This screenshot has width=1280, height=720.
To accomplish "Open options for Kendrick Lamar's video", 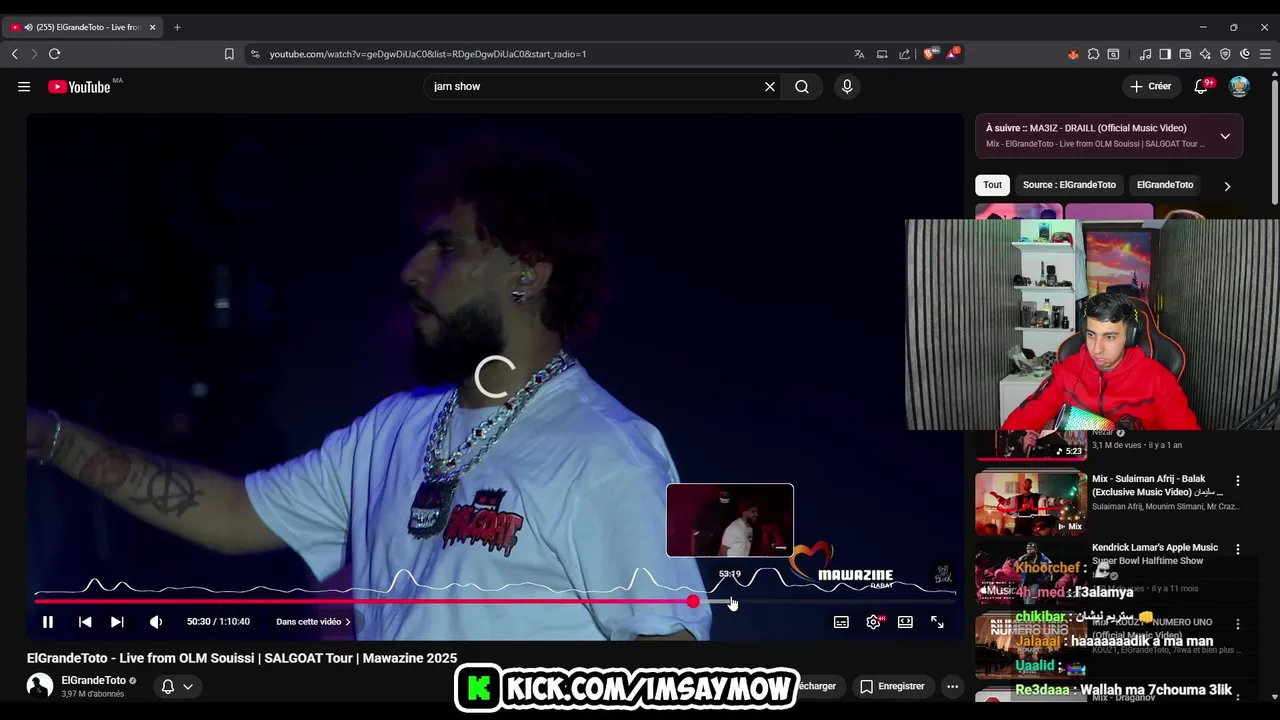I will [x=1237, y=549].
